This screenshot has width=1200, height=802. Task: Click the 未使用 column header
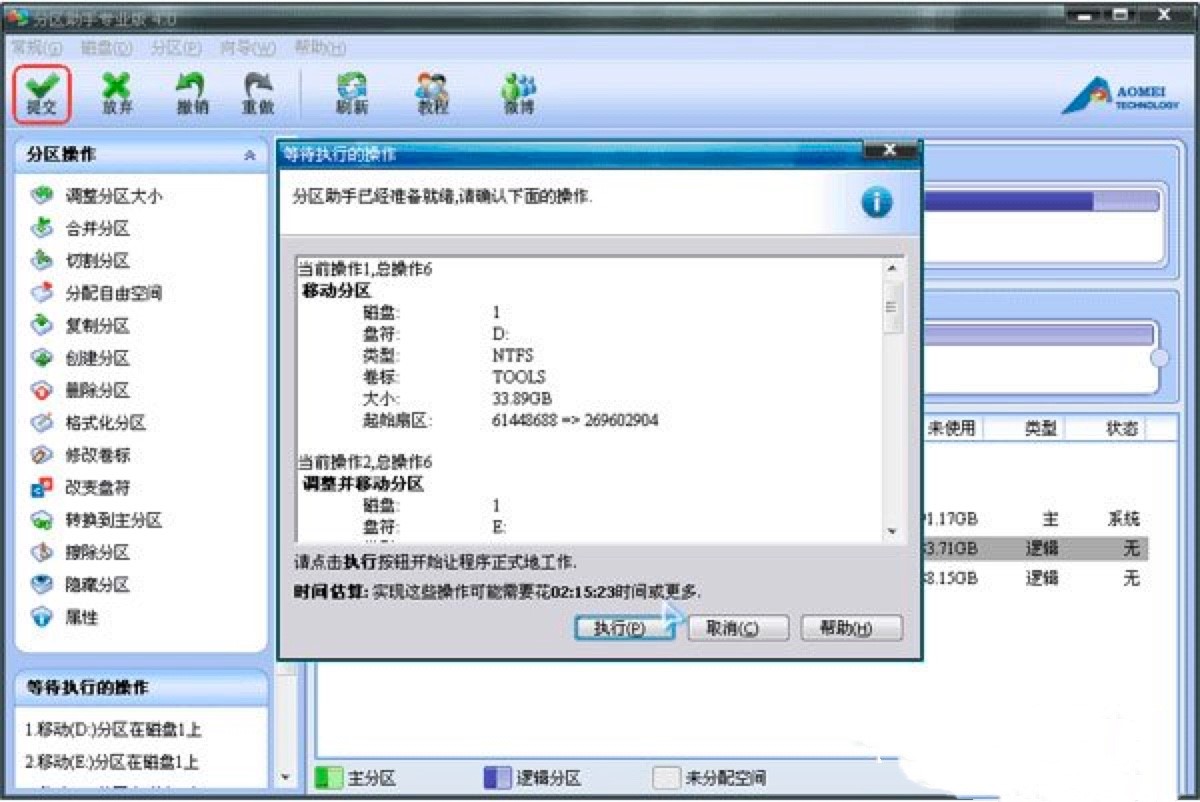[x=950, y=428]
